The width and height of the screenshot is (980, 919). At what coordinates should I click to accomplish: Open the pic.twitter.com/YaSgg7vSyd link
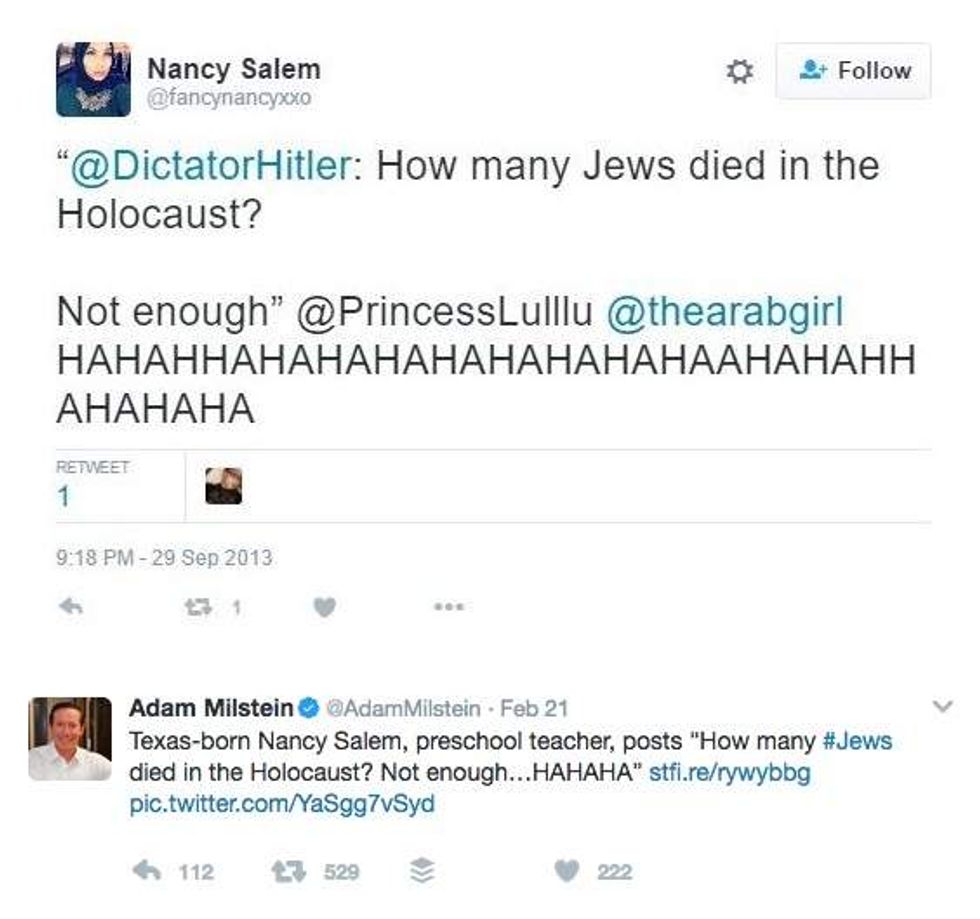282,803
